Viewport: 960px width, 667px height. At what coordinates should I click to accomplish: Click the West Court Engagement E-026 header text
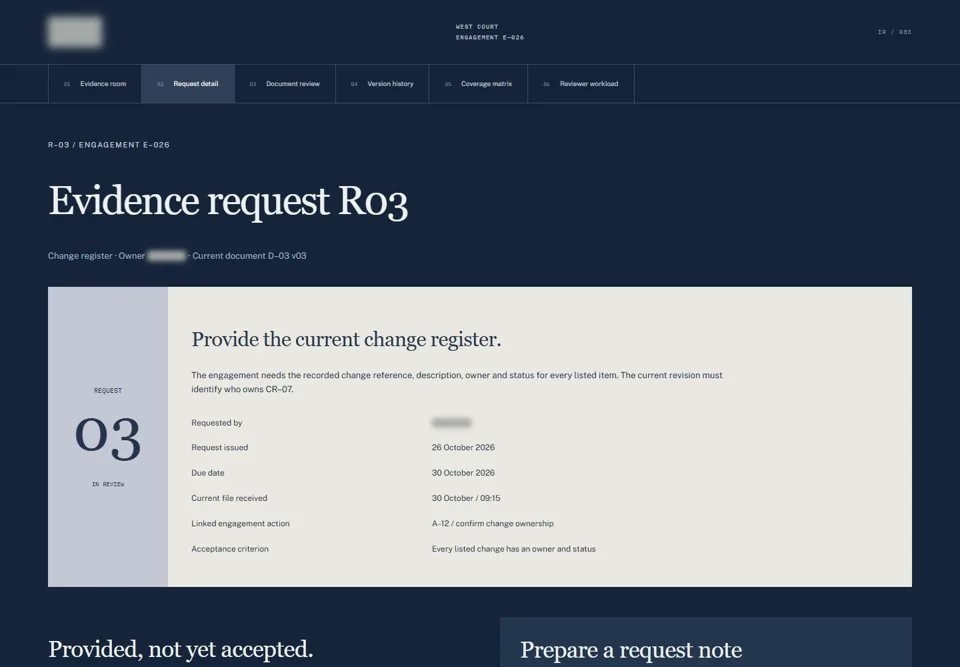(x=490, y=32)
